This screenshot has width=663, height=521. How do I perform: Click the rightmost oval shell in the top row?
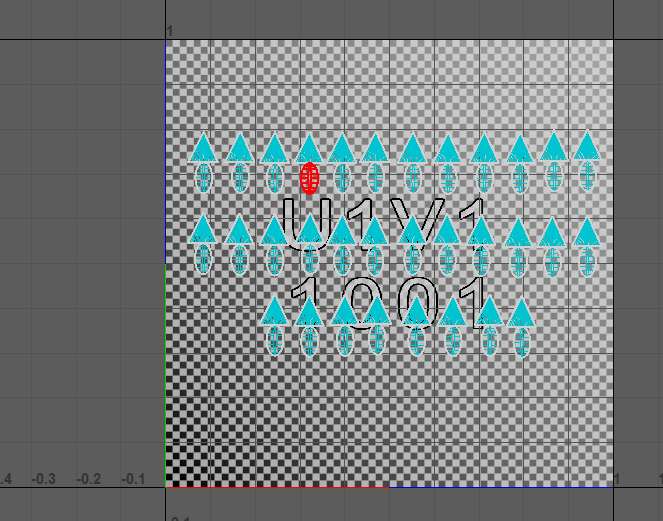587,176
